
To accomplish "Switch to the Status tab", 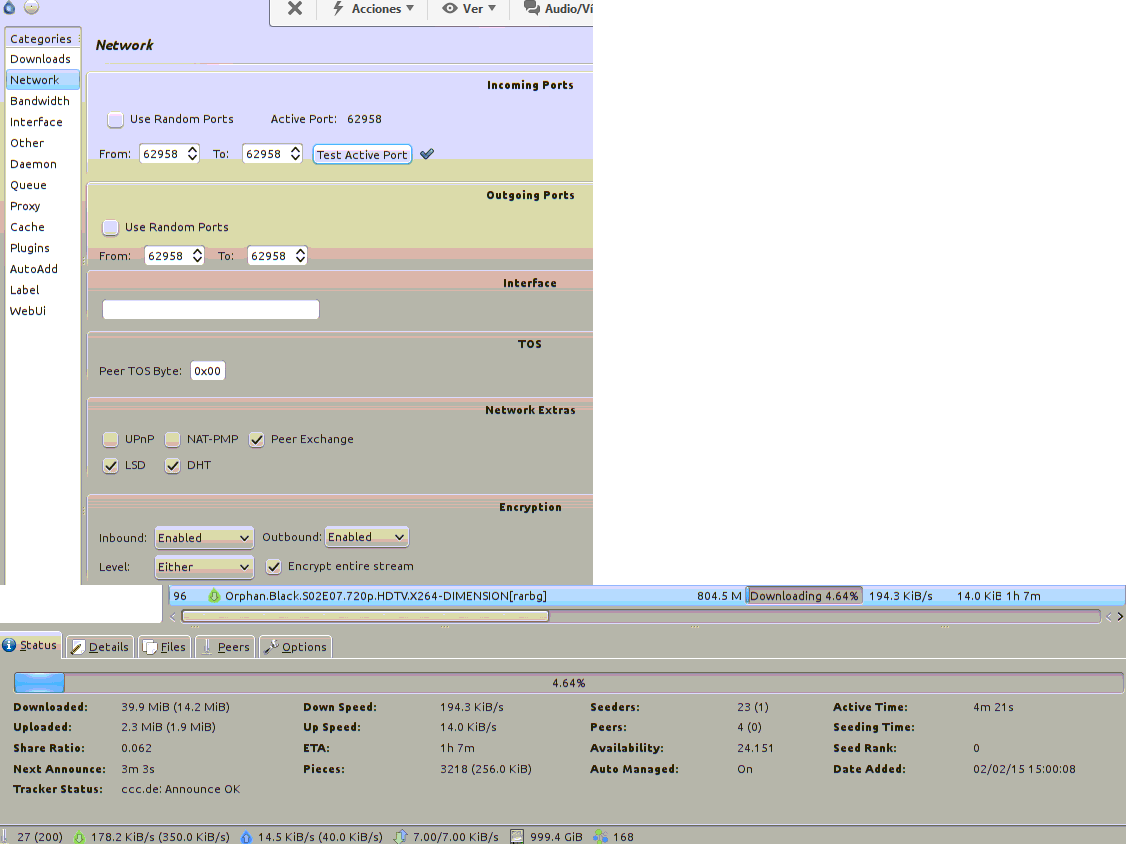I will (31, 645).
